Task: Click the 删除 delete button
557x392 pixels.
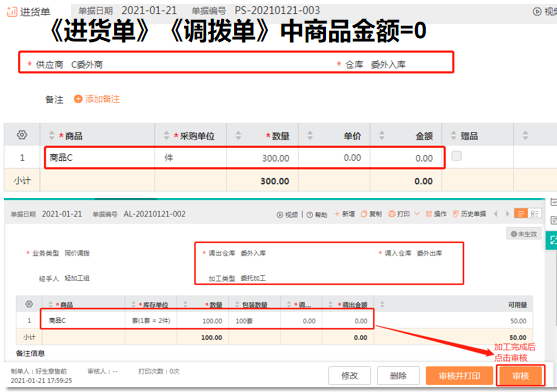Action: tap(398, 376)
